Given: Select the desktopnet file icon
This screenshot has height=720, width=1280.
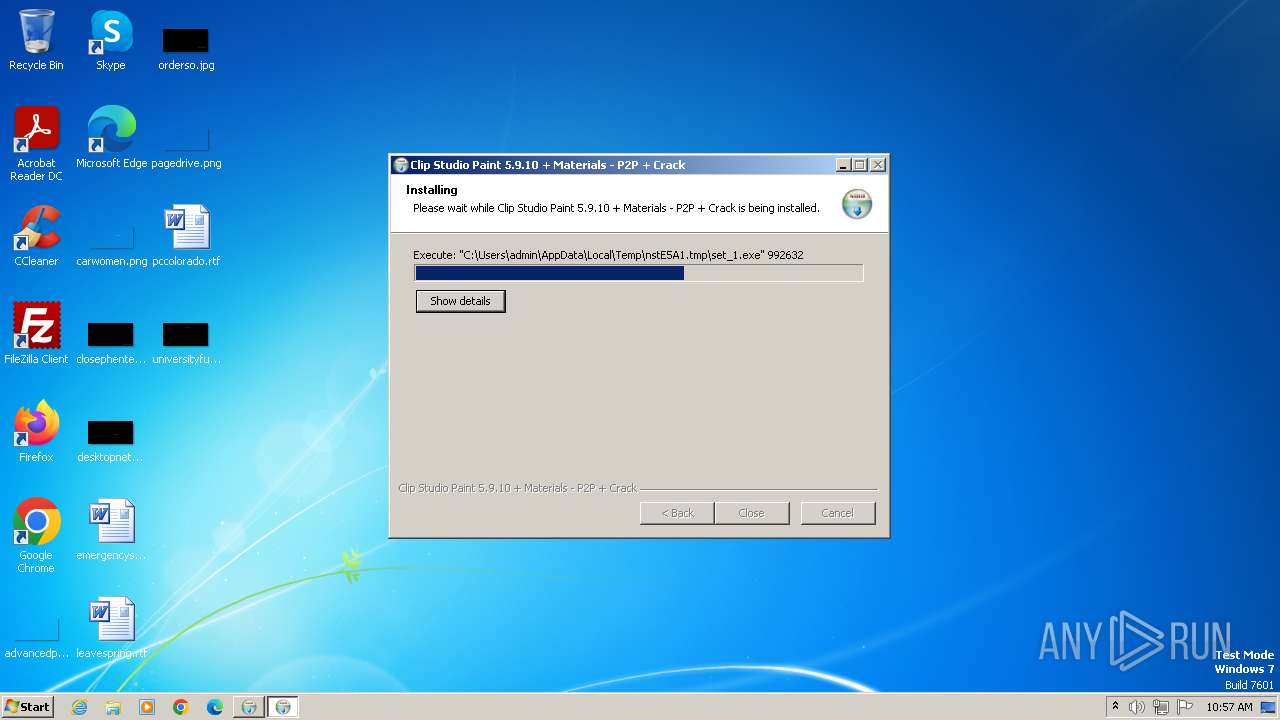Looking at the screenshot, I should pyautogui.click(x=111, y=440).
